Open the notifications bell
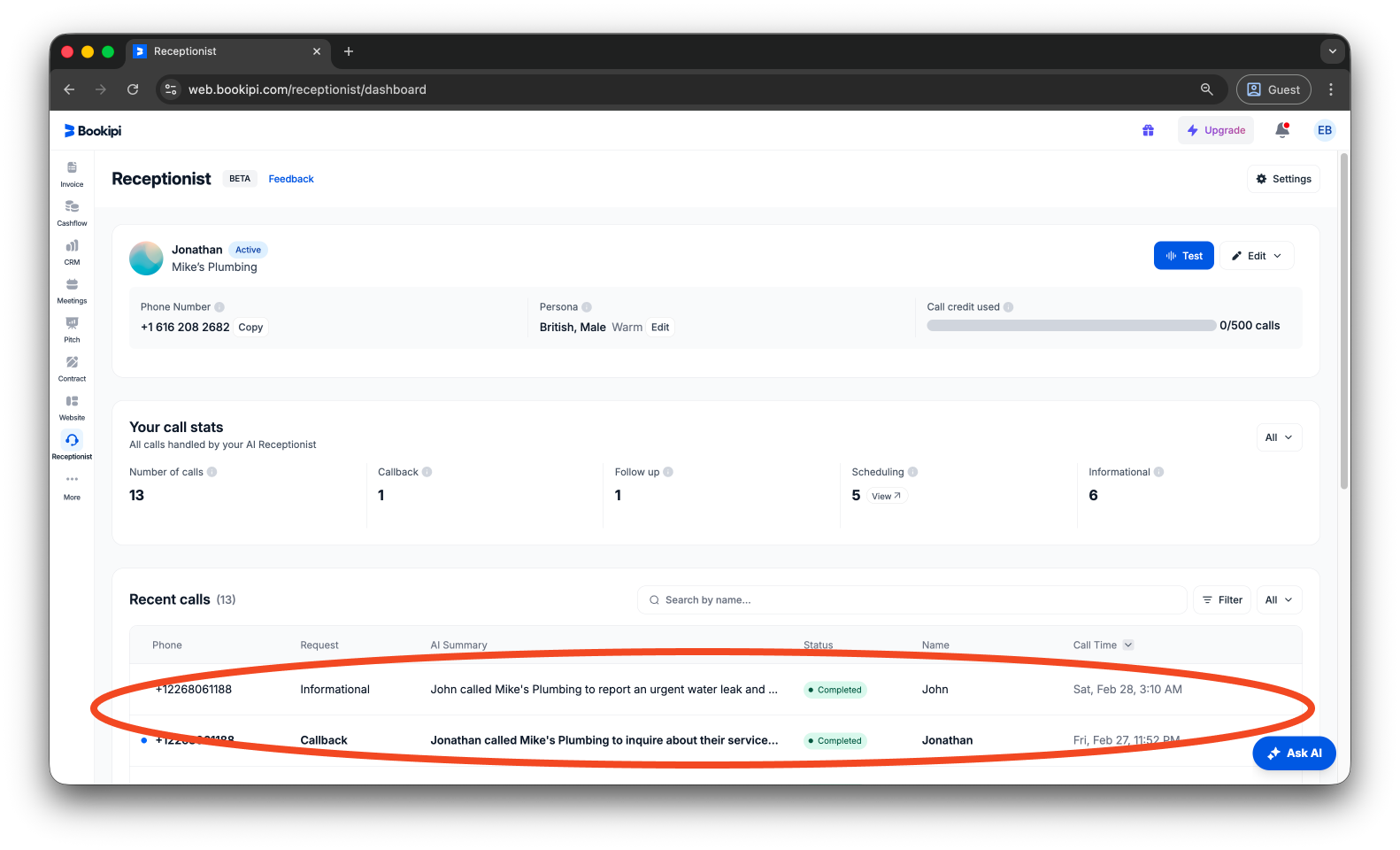Image resolution: width=1400 pixels, height=850 pixels. [1281, 130]
